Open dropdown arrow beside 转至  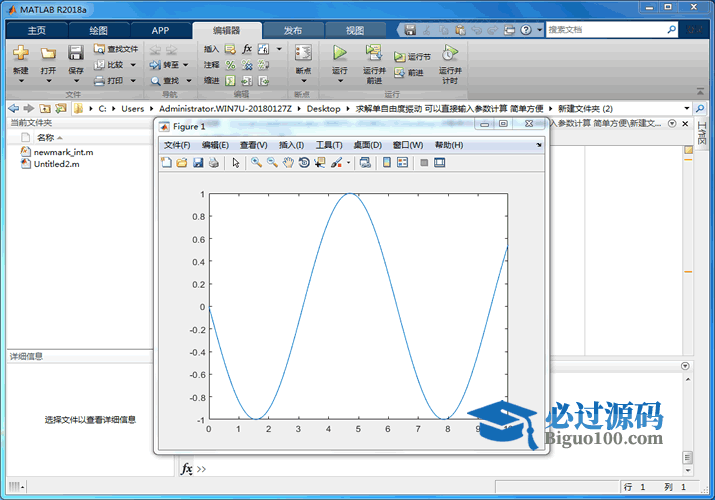click(186, 65)
